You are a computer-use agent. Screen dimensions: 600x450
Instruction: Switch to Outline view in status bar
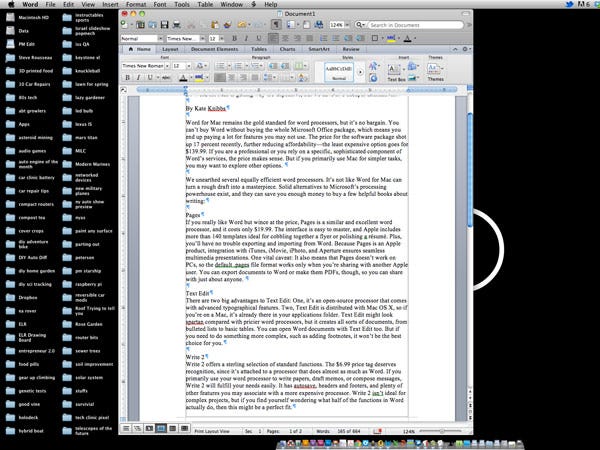click(x=137, y=428)
